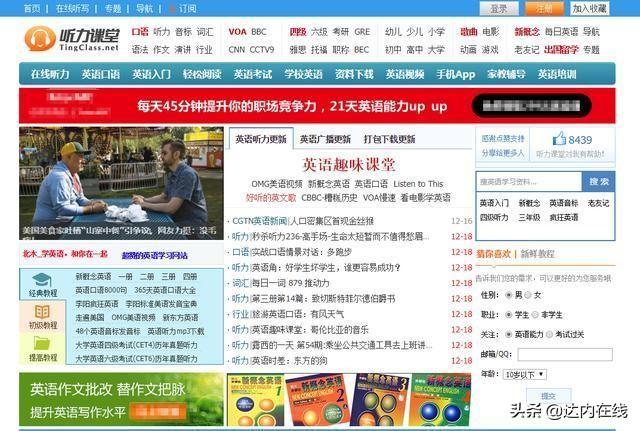Screen dimensions: 640x431
Task: Open 英语考试 in main navigation
Action: click(x=253, y=74)
